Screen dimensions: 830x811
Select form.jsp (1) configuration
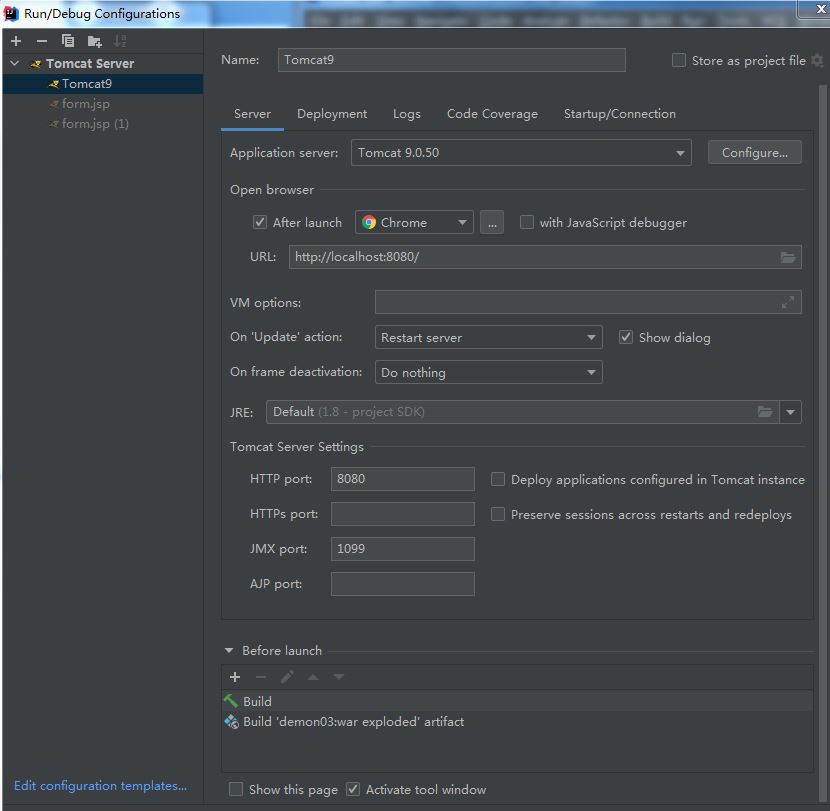pyautogui.click(x=103, y=124)
